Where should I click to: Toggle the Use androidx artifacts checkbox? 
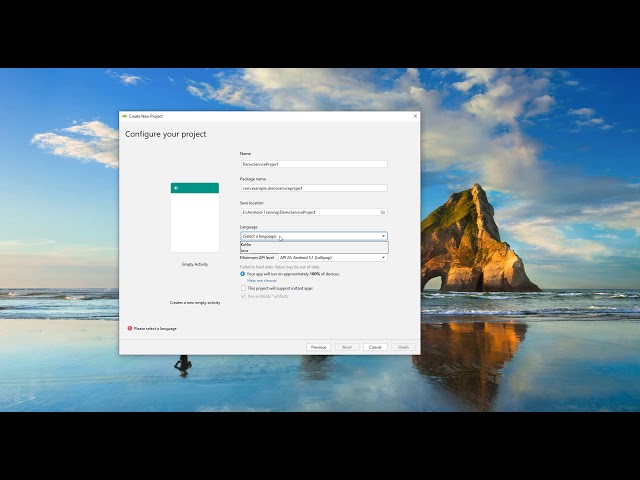point(243,296)
